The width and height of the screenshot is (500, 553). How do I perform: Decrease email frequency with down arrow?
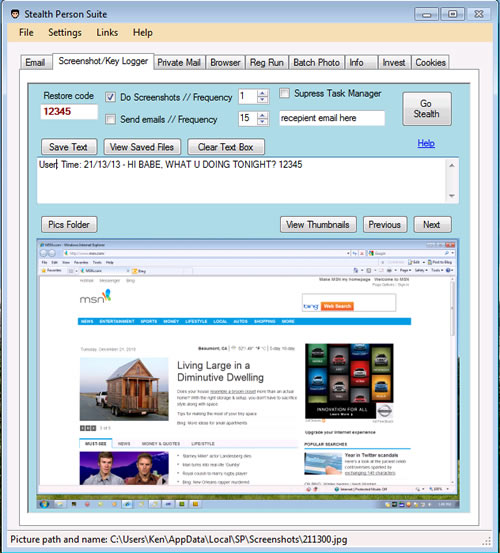click(x=262, y=122)
